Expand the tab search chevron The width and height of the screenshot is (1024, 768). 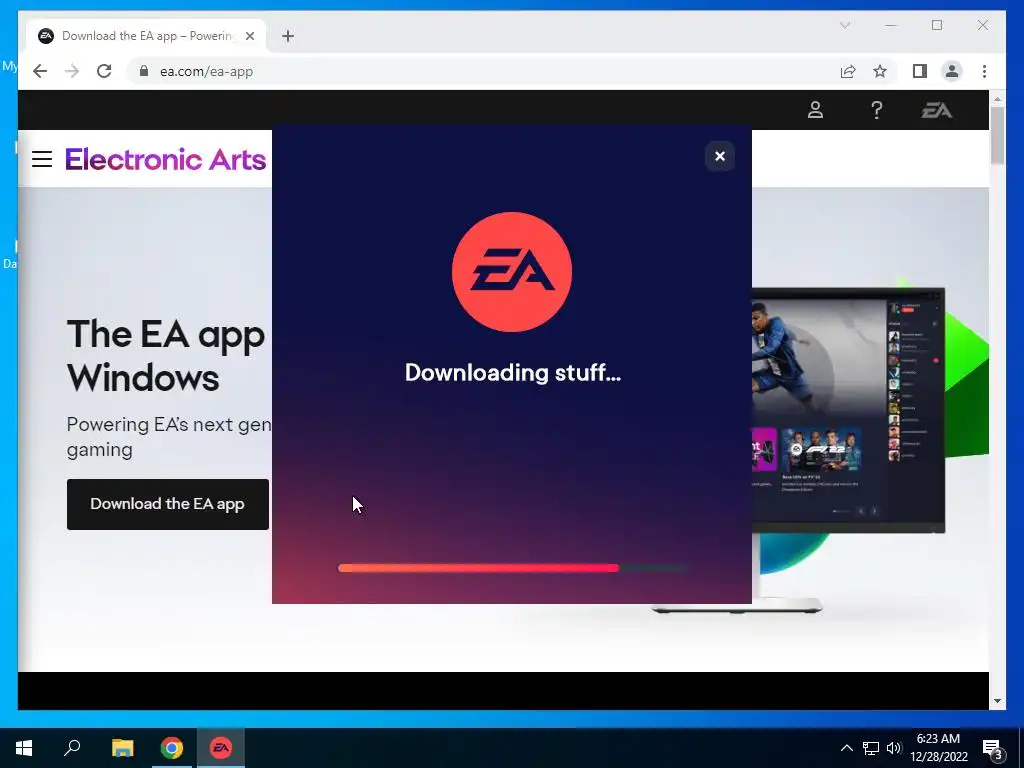tap(844, 25)
